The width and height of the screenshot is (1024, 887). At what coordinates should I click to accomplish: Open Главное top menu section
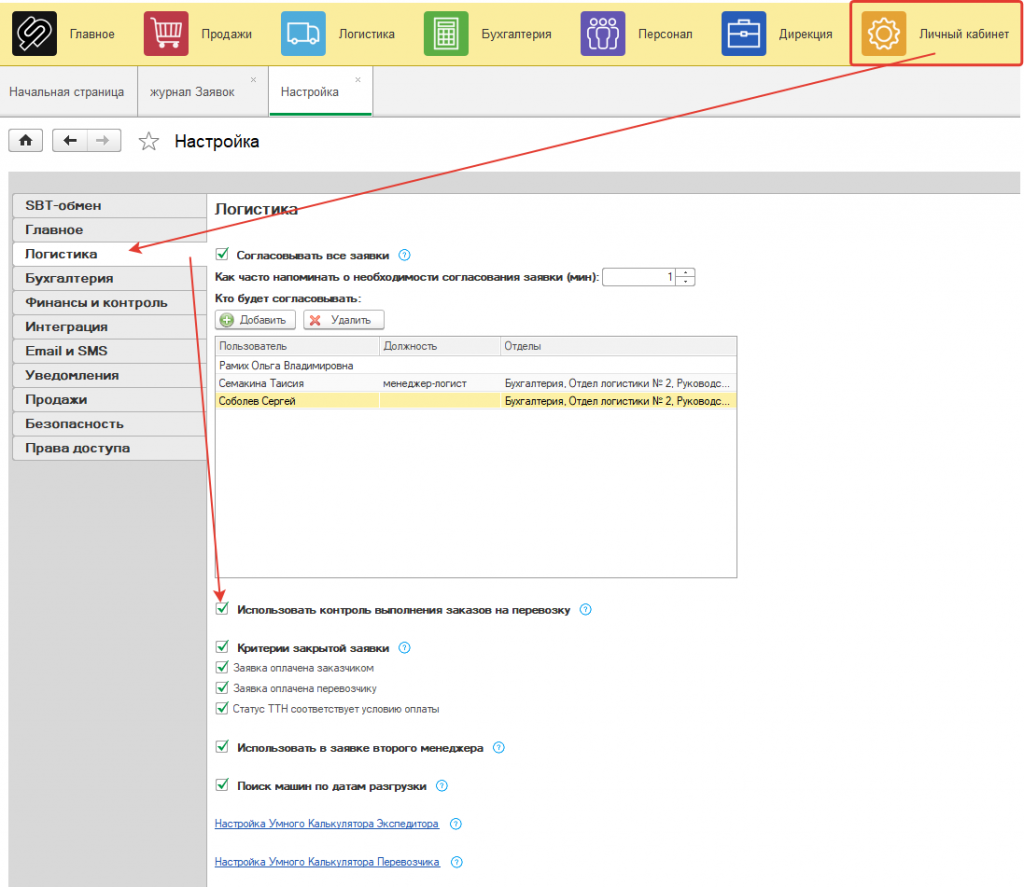92,34
